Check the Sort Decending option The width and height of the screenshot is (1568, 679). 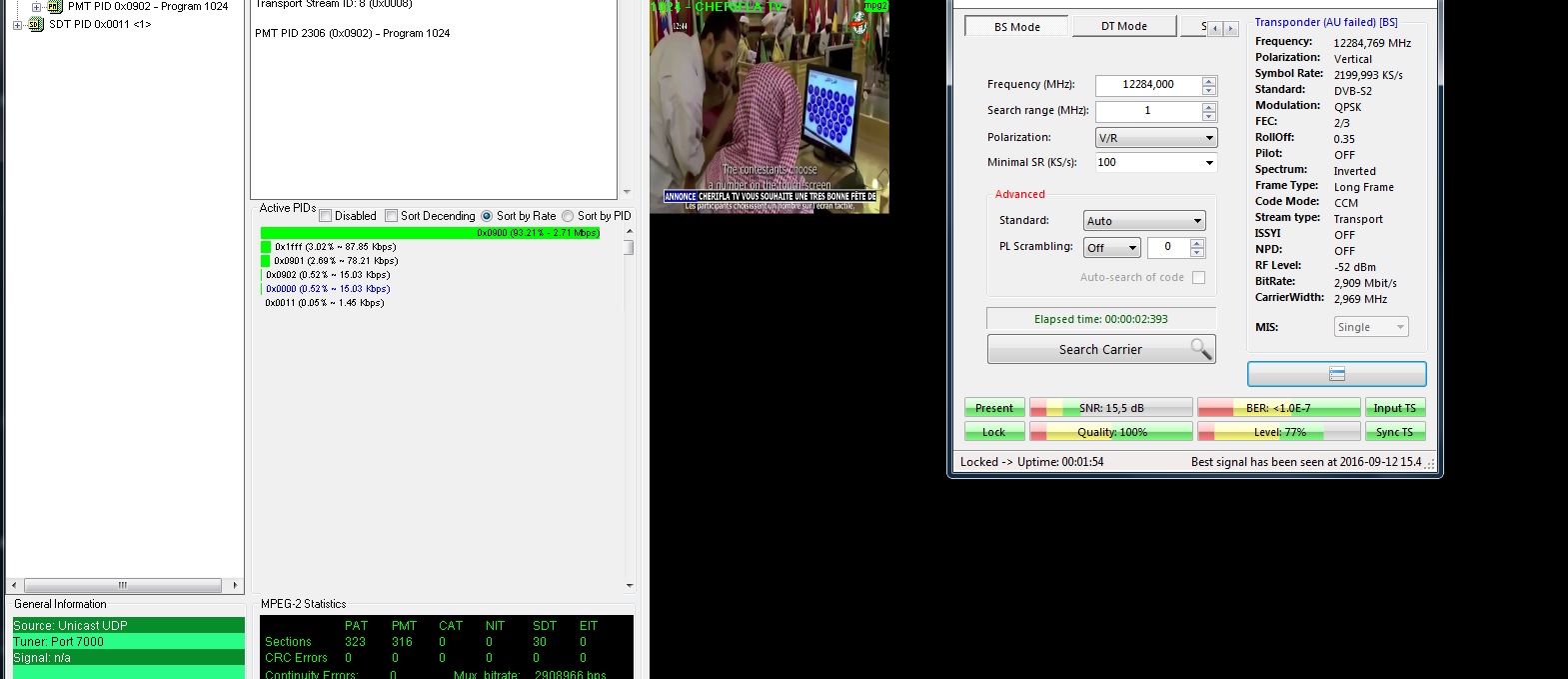coord(392,216)
